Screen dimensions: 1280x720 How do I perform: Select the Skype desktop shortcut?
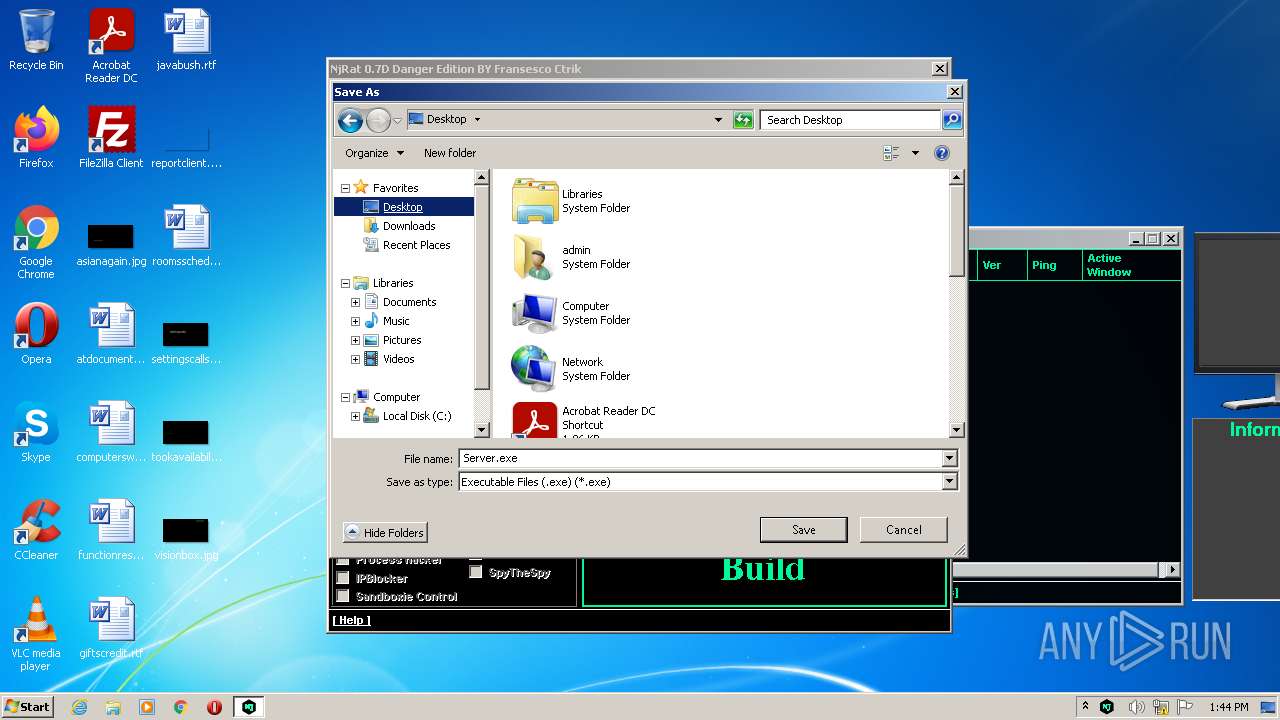point(36,432)
